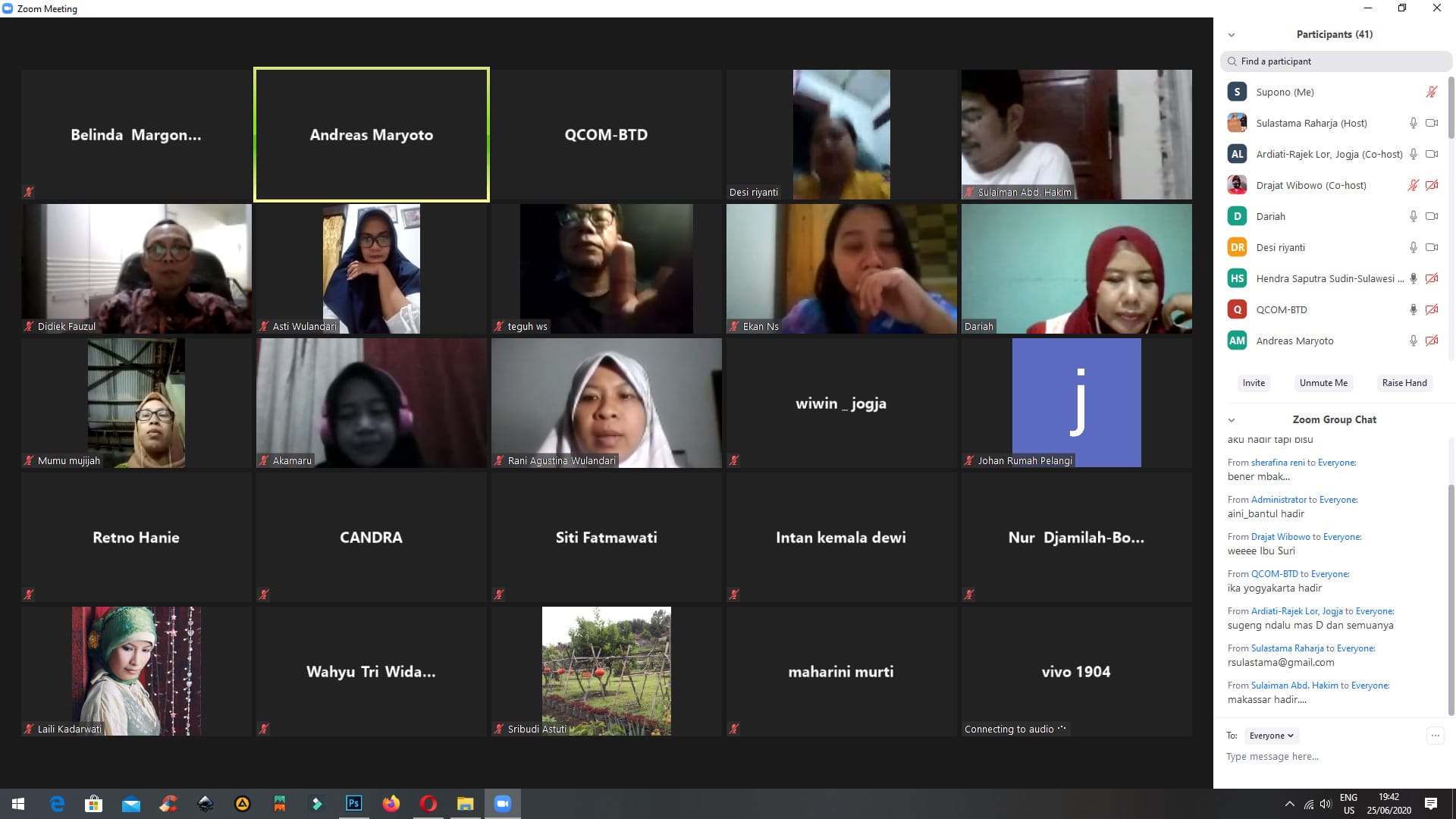
Task: Click Sulastama Raharja's microphone icon
Action: 1413,123
